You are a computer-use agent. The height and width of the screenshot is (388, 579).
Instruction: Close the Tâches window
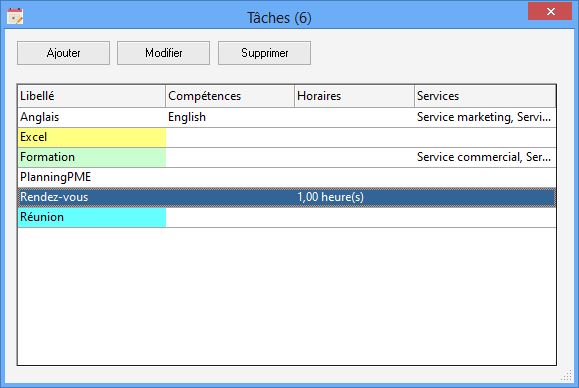pyautogui.click(x=550, y=11)
